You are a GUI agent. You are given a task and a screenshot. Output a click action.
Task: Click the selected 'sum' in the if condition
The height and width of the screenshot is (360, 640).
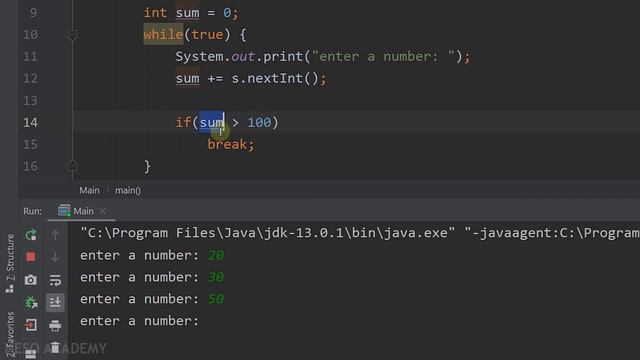point(211,122)
